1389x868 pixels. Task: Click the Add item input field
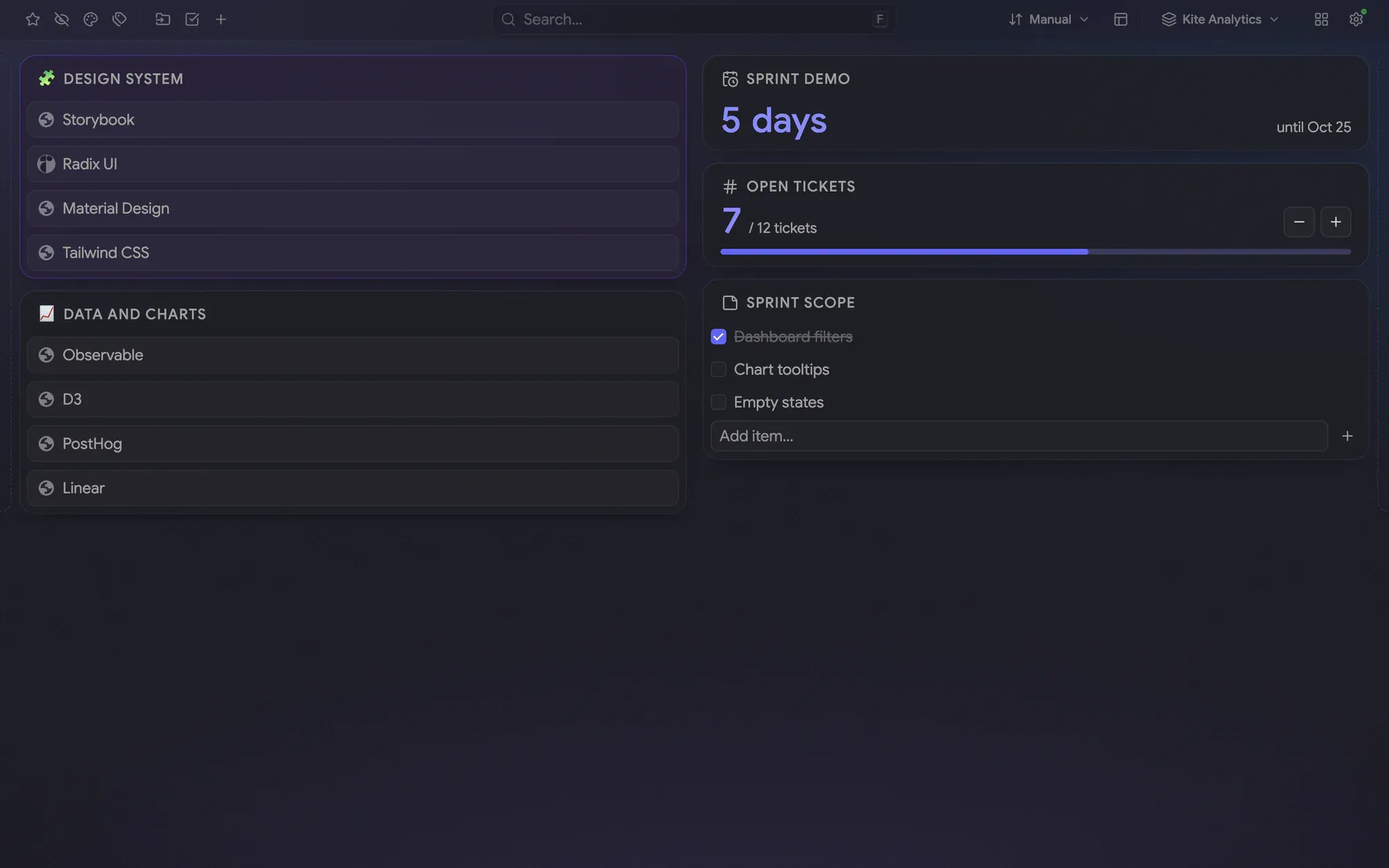pyautogui.click(x=1019, y=436)
